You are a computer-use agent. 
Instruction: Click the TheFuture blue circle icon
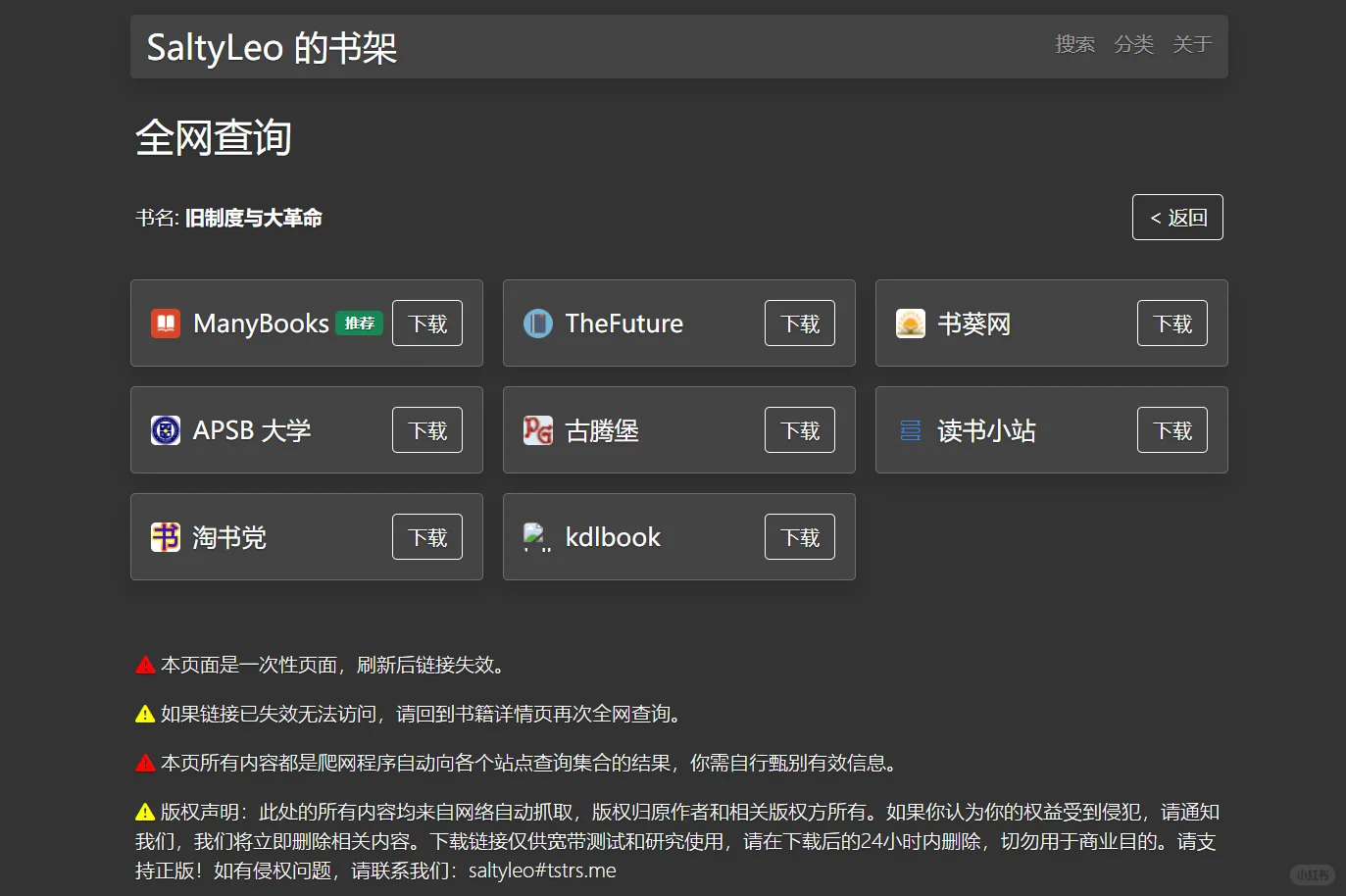pyautogui.click(x=538, y=324)
